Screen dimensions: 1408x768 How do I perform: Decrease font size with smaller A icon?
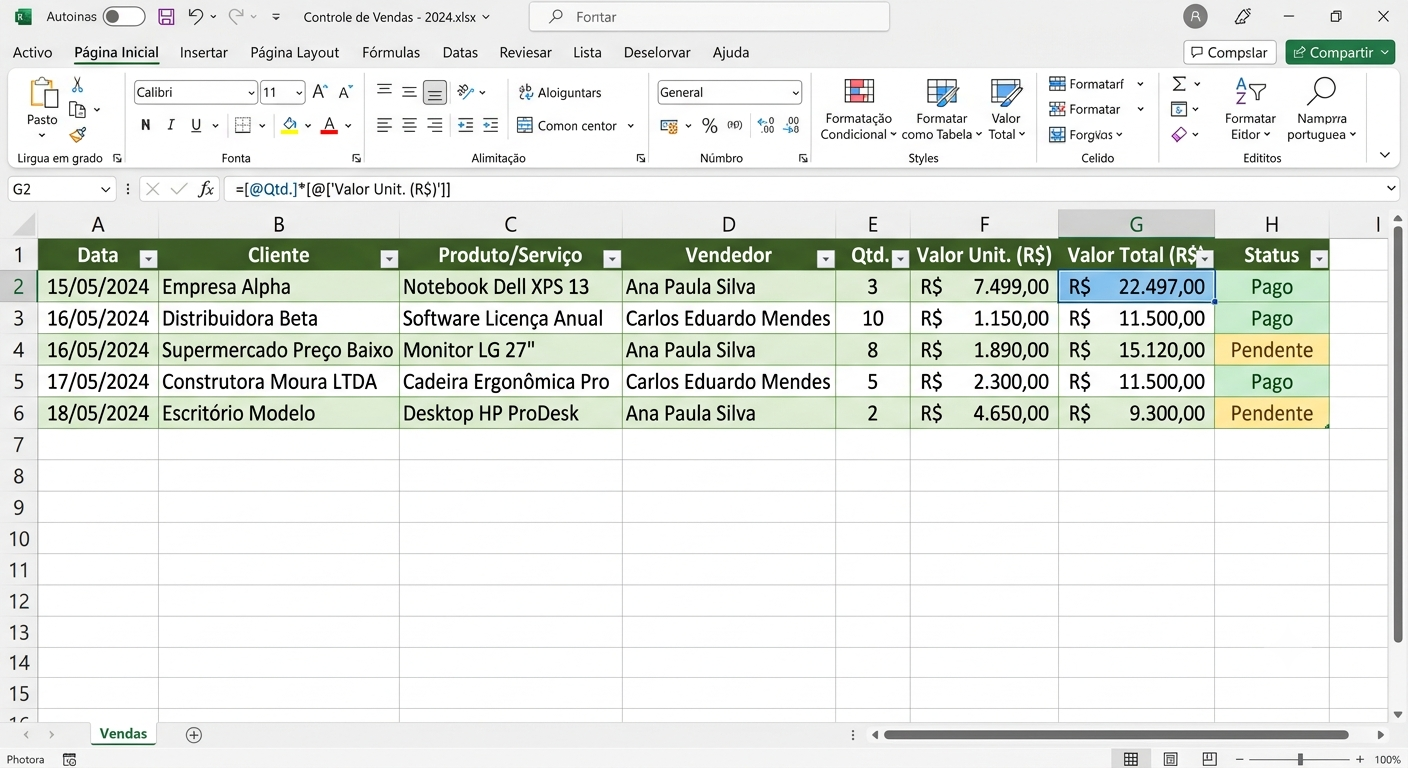click(x=345, y=92)
